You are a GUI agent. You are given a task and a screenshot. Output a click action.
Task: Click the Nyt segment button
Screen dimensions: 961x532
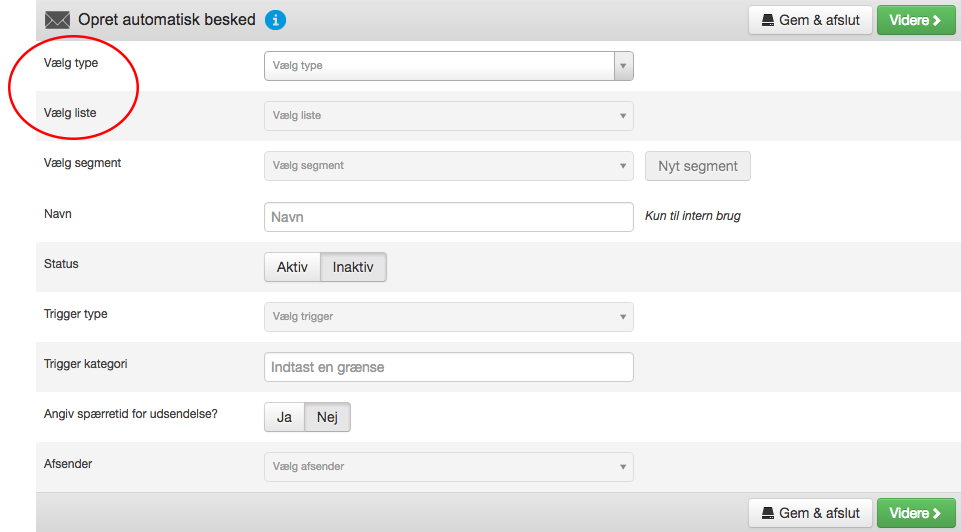pos(697,166)
